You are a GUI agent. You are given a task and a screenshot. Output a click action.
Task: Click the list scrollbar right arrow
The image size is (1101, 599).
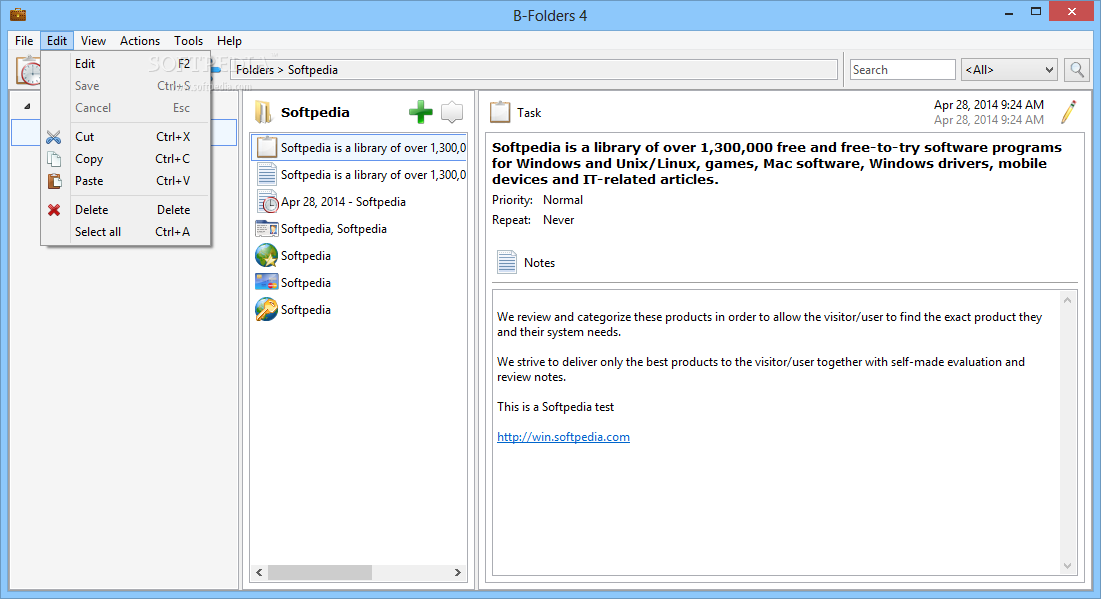pyautogui.click(x=458, y=572)
